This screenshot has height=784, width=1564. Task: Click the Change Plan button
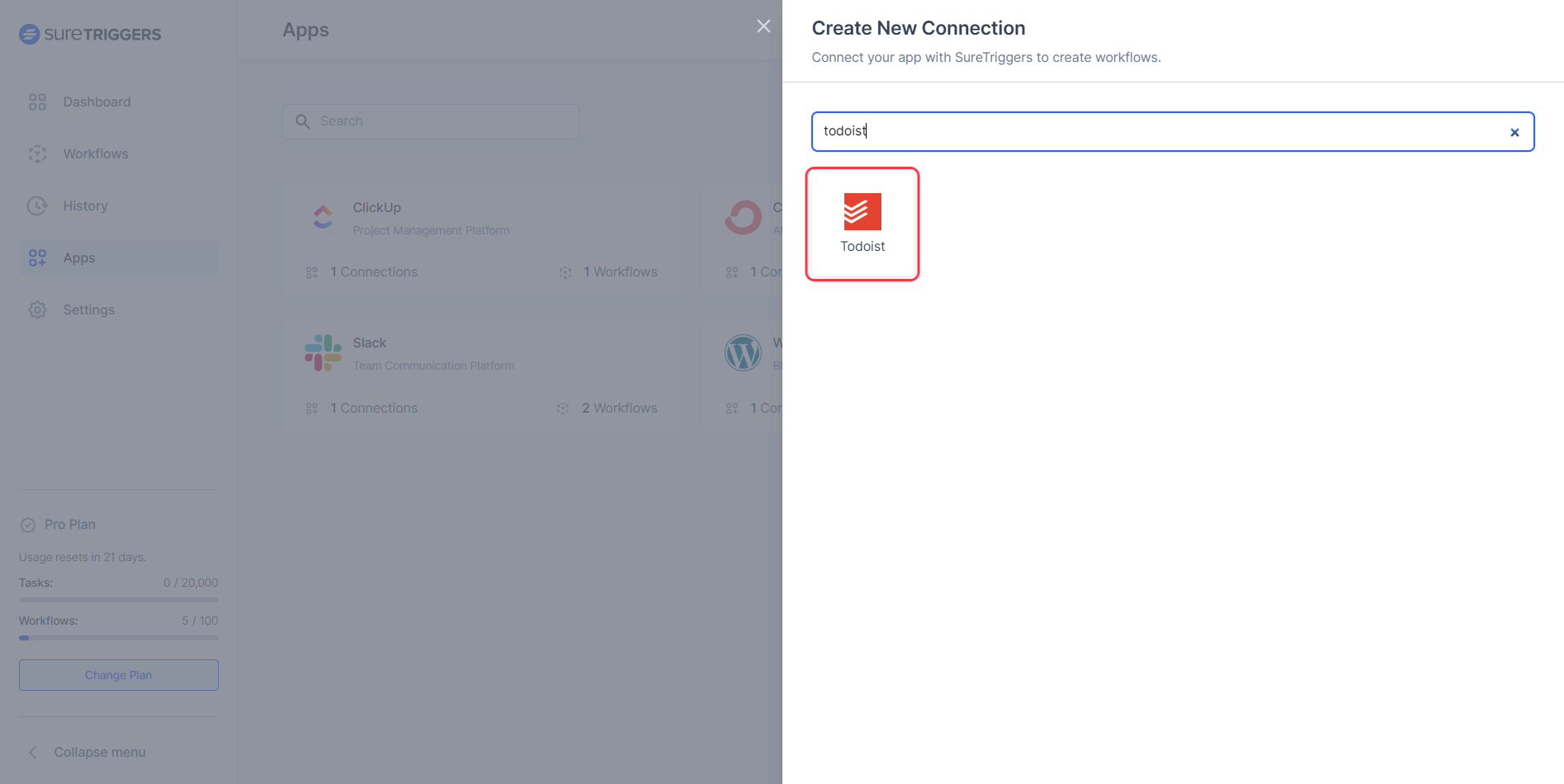coord(118,674)
